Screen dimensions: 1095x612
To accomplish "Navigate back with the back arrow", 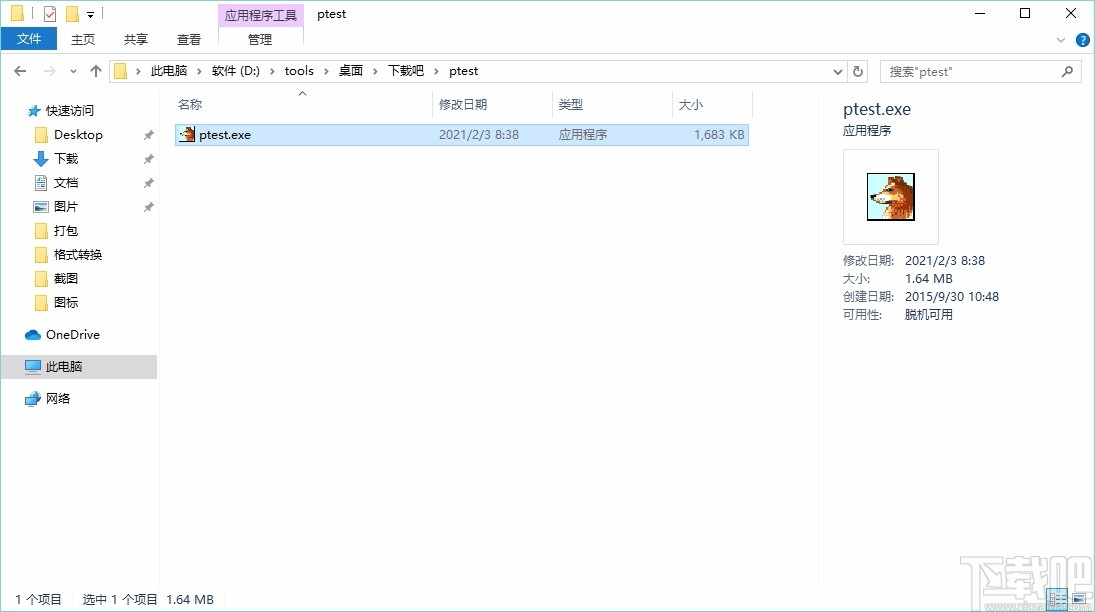I will click(x=19, y=71).
